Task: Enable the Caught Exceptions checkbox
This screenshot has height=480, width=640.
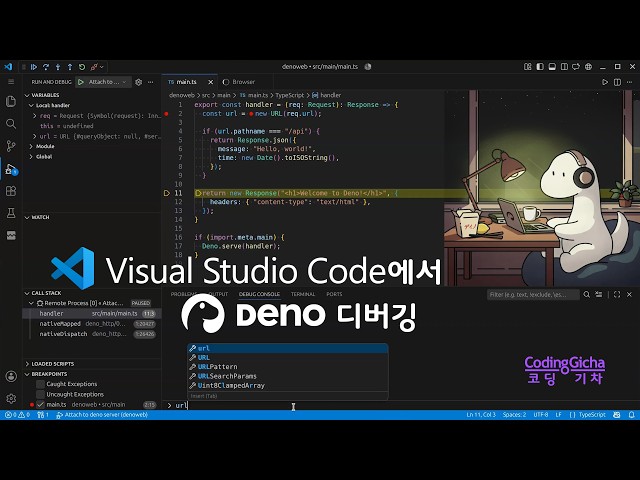Action: [x=40, y=384]
